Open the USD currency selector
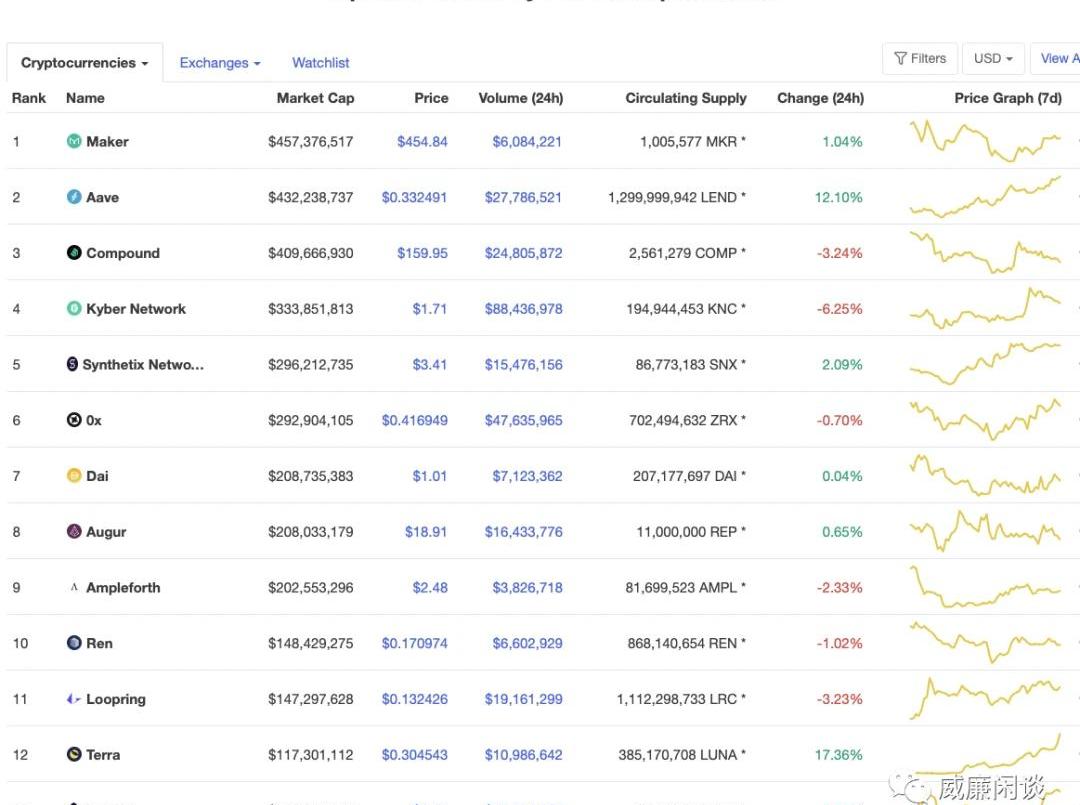Viewport: 1080px width, 805px height. (x=993, y=59)
